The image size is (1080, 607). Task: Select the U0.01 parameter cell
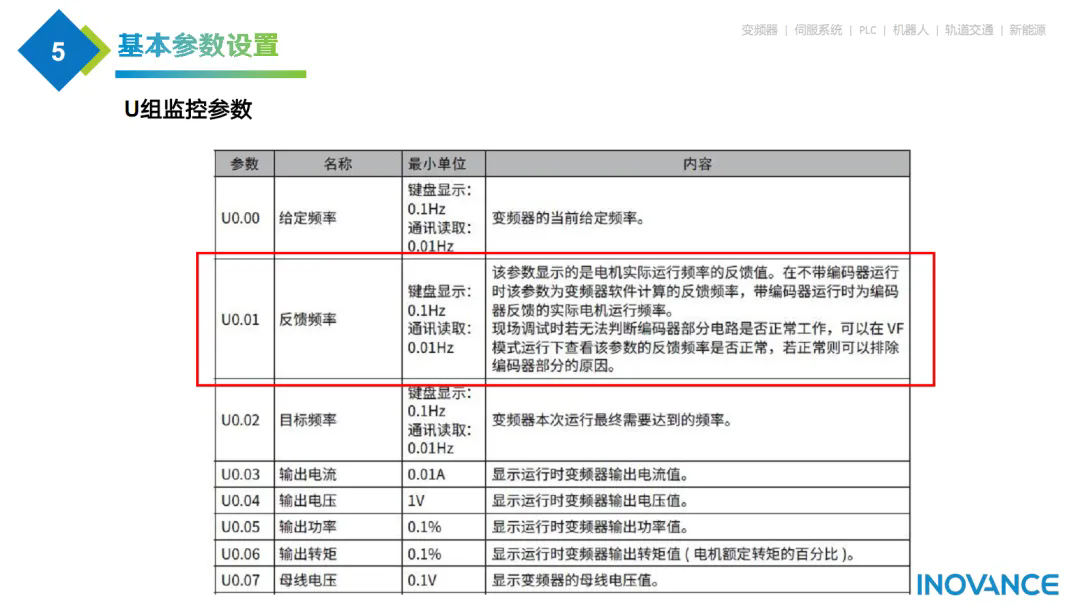240,320
